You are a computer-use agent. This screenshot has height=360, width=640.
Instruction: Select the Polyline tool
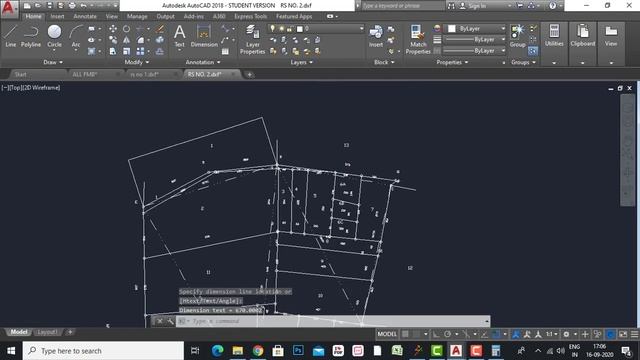[31, 36]
